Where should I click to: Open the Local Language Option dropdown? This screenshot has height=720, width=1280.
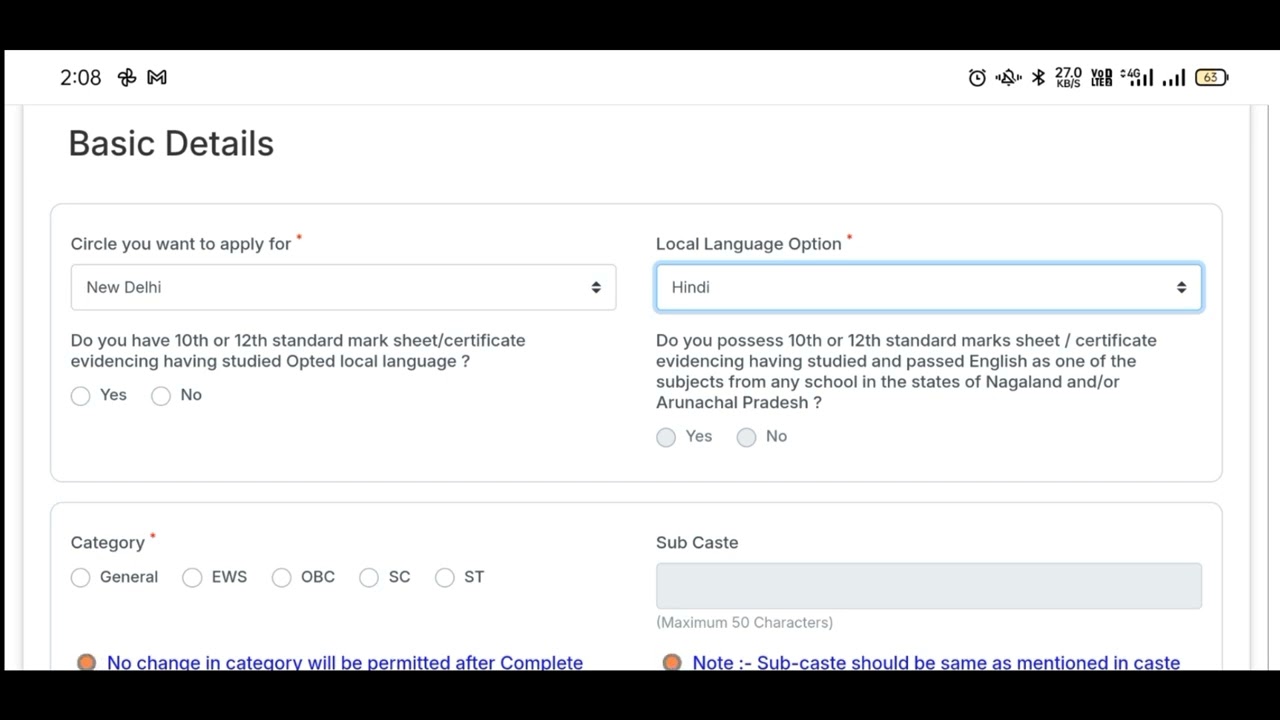pyautogui.click(x=929, y=288)
